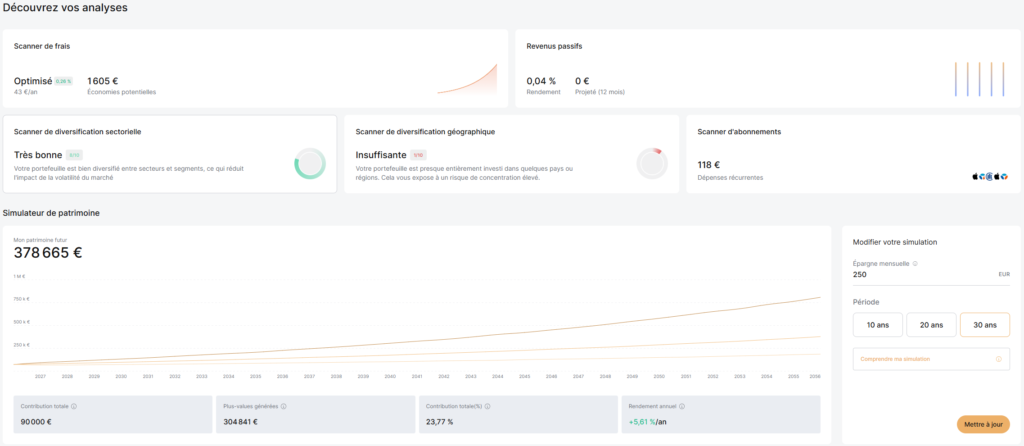Viewport: 1024px width, 446px height.
Task: Click the green sector diversification donut chart
Action: tap(309, 164)
